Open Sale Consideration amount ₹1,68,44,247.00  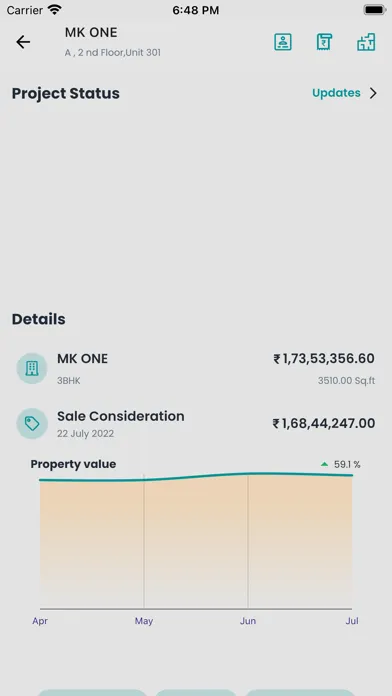324,423
